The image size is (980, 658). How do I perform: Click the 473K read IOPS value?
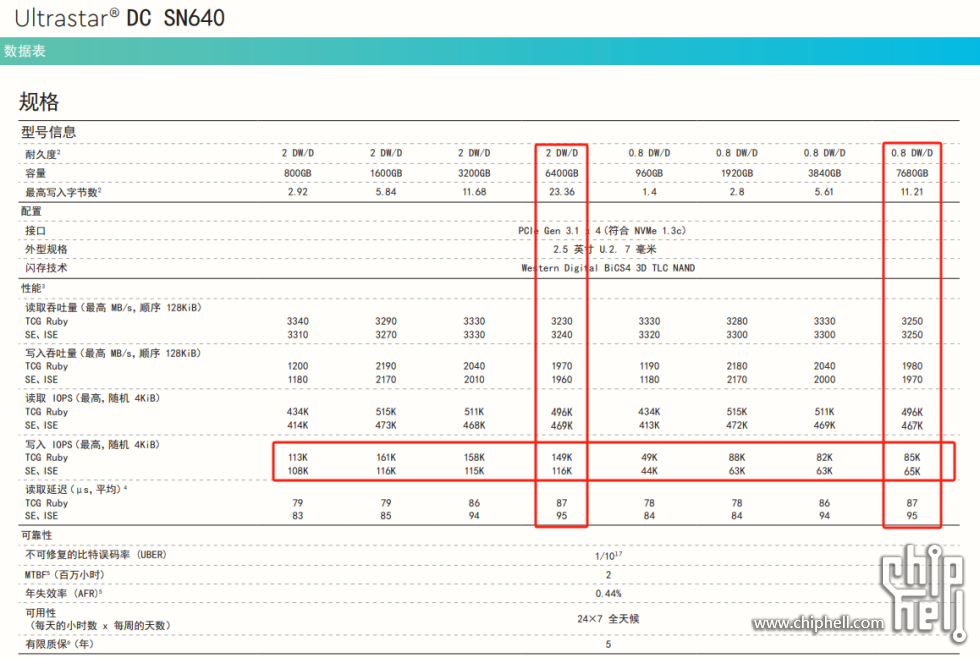point(386,426)
